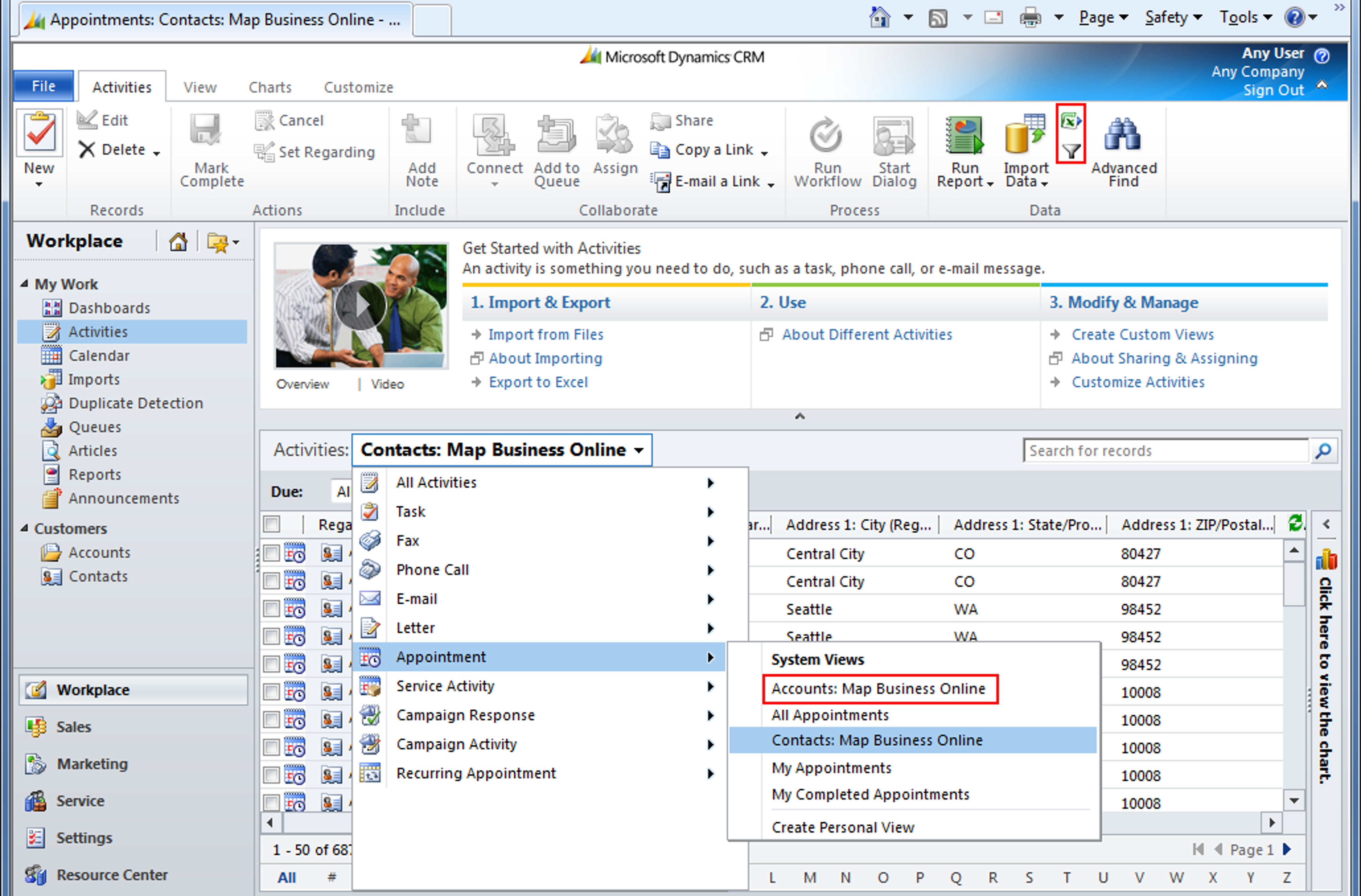
Task: Go to Workplace home icon
Action: [178, 242]
